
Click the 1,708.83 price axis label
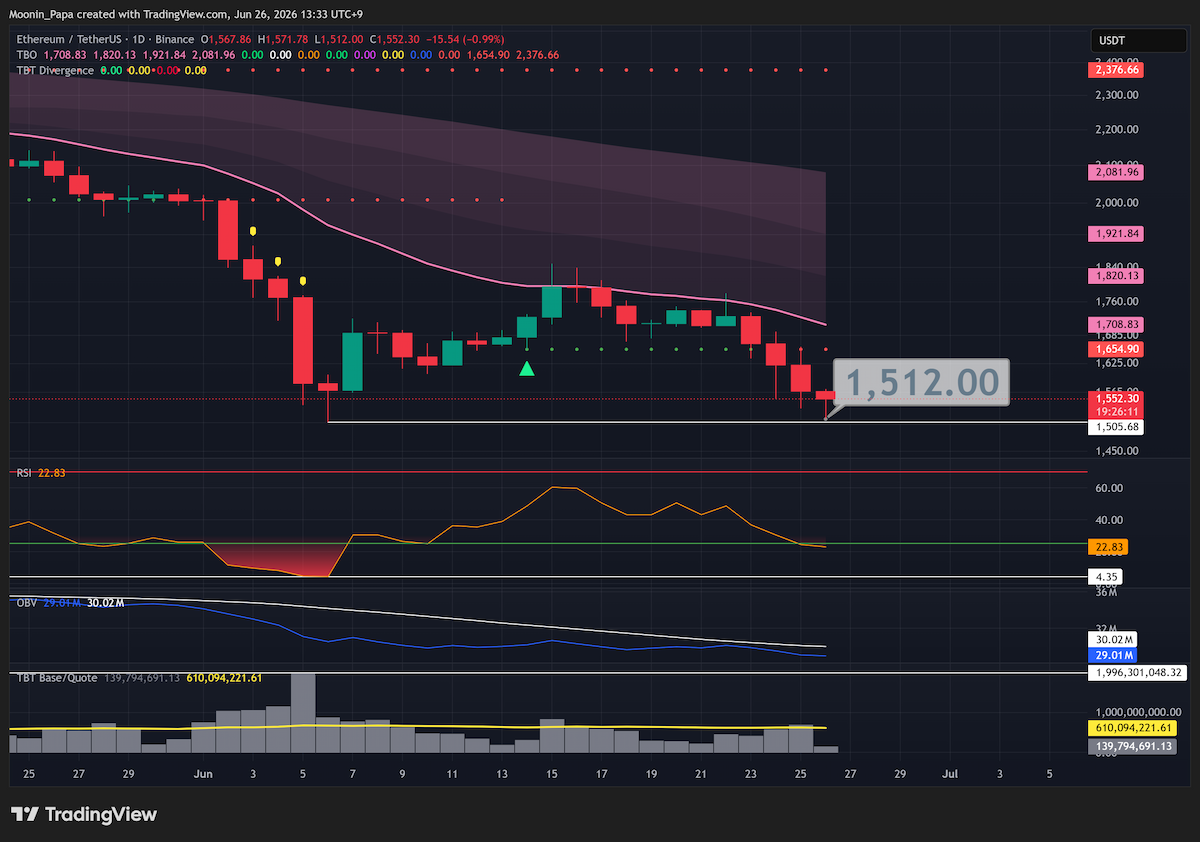tap(1118, 325)
